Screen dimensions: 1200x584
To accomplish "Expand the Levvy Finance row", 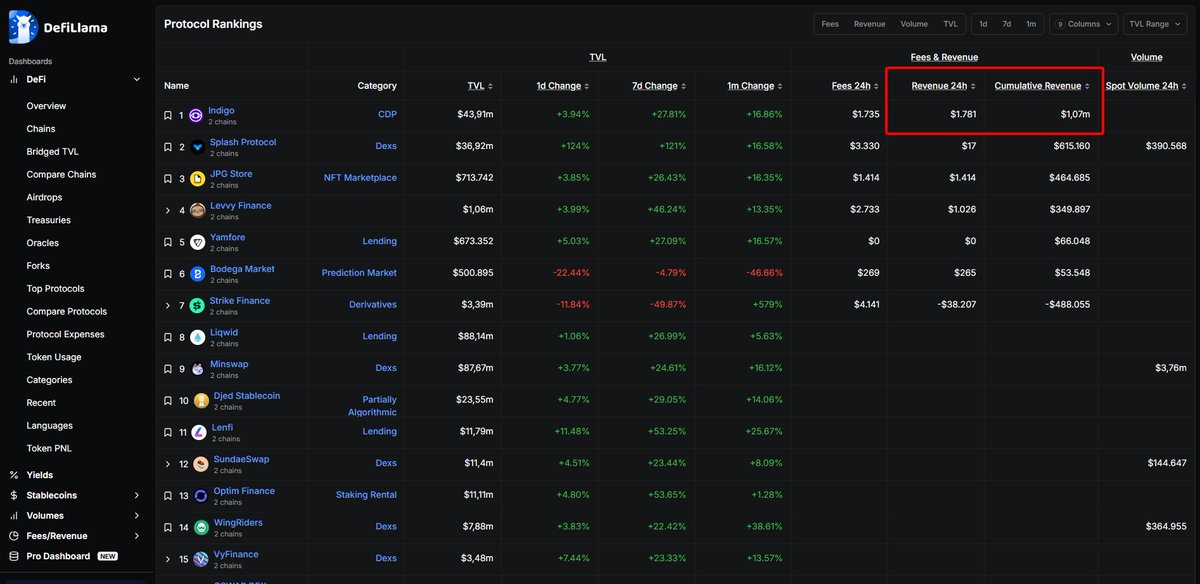I will point(168,210).
